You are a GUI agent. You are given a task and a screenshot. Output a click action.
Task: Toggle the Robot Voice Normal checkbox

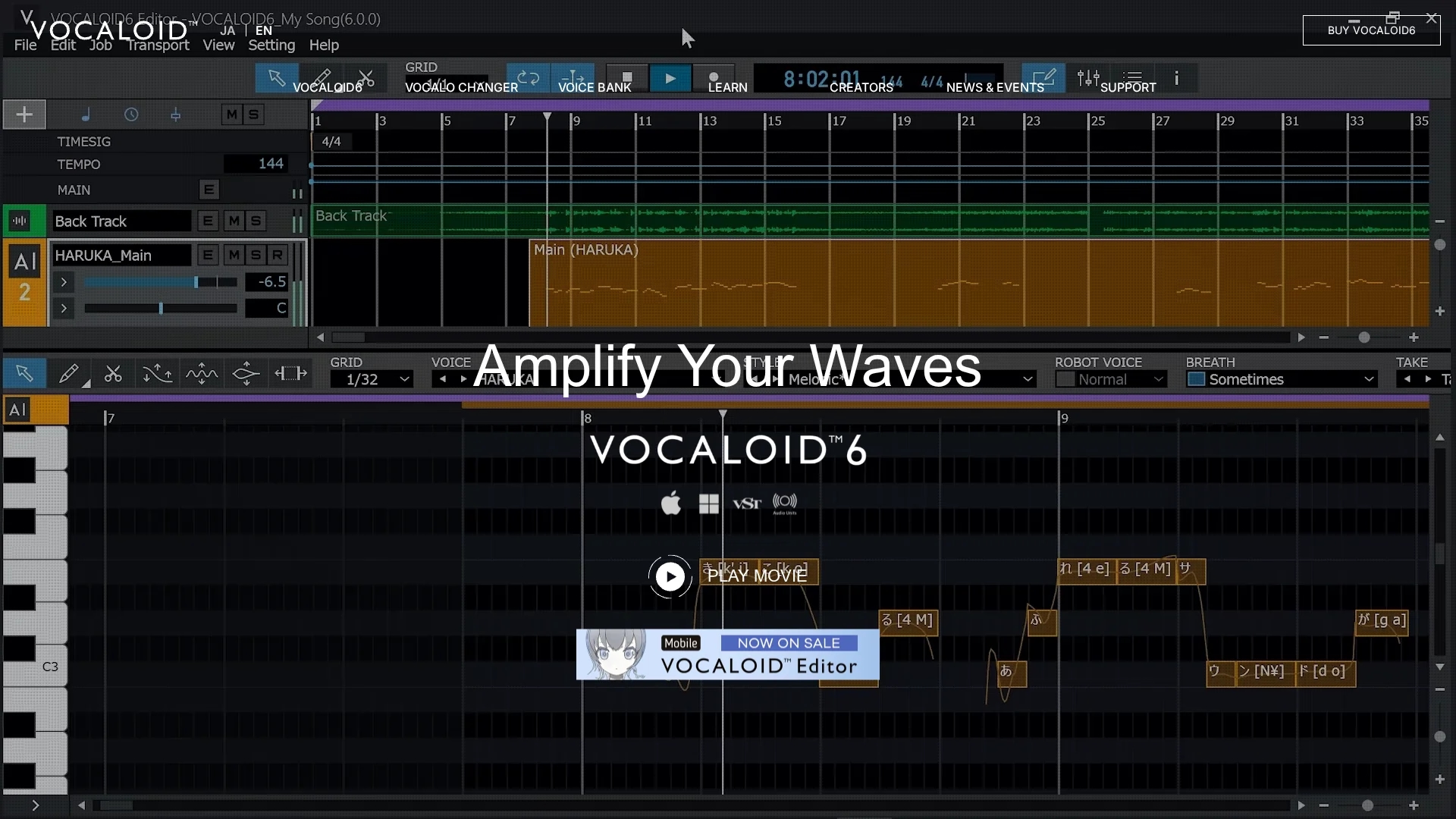(x=1065, y=379)
